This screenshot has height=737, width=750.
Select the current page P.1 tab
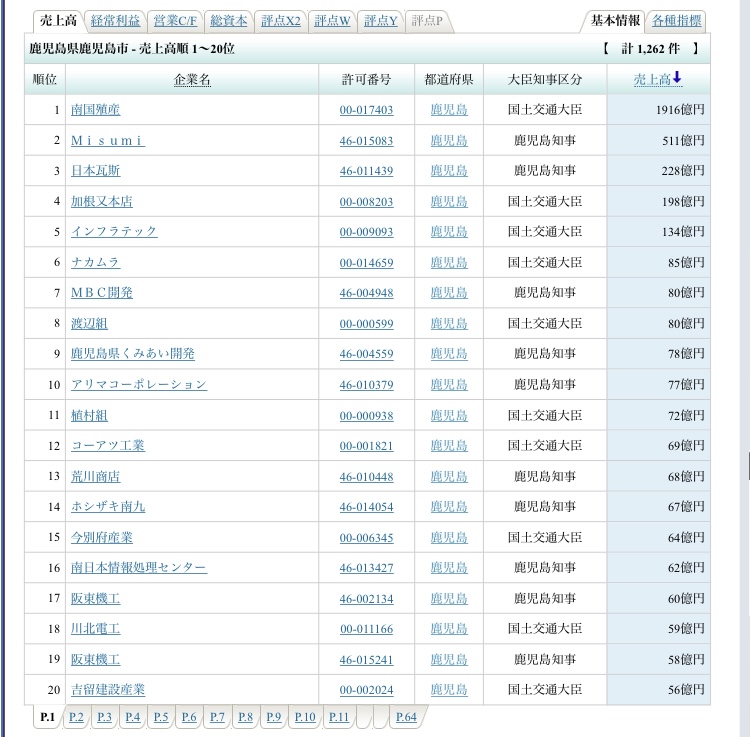tap(48, 717)
